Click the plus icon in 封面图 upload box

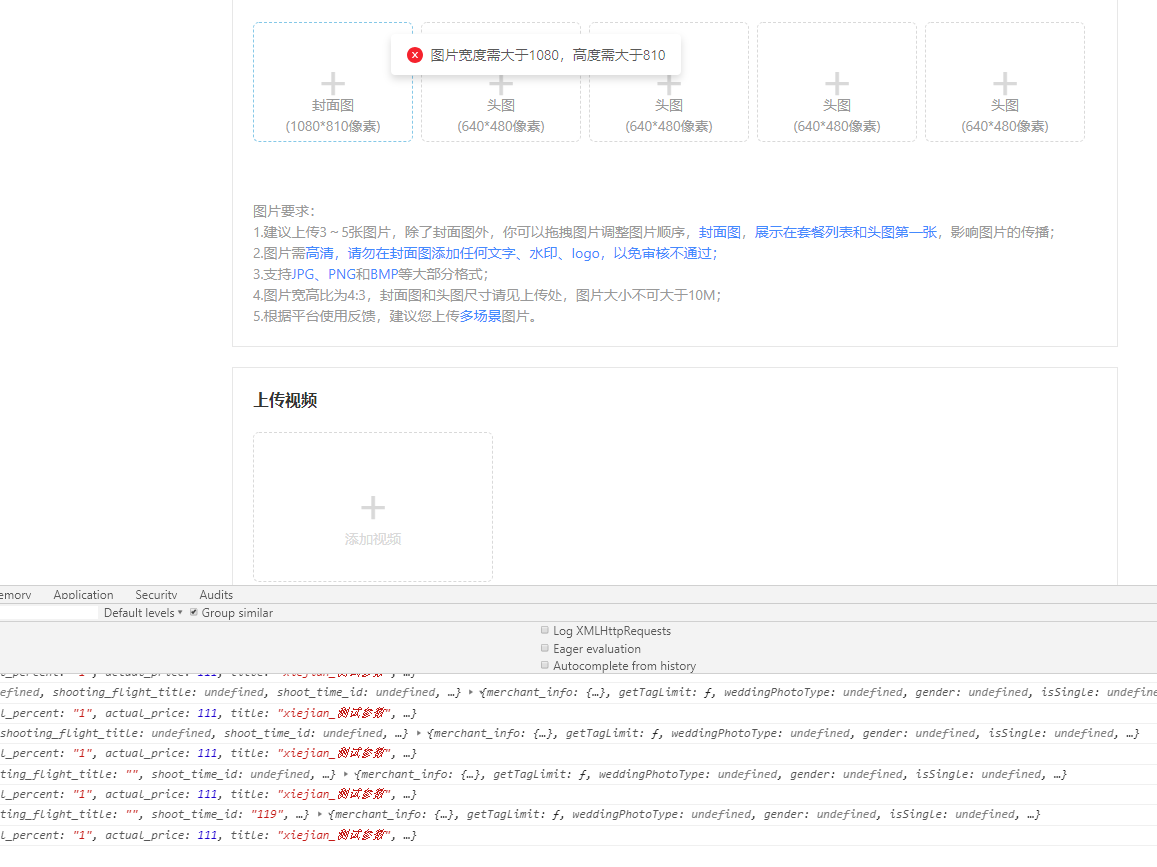click(x=333, y=84)
